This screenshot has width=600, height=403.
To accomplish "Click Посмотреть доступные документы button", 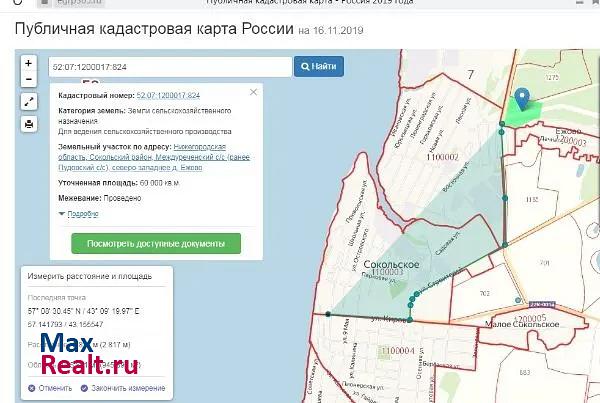I will coord(156,243).
